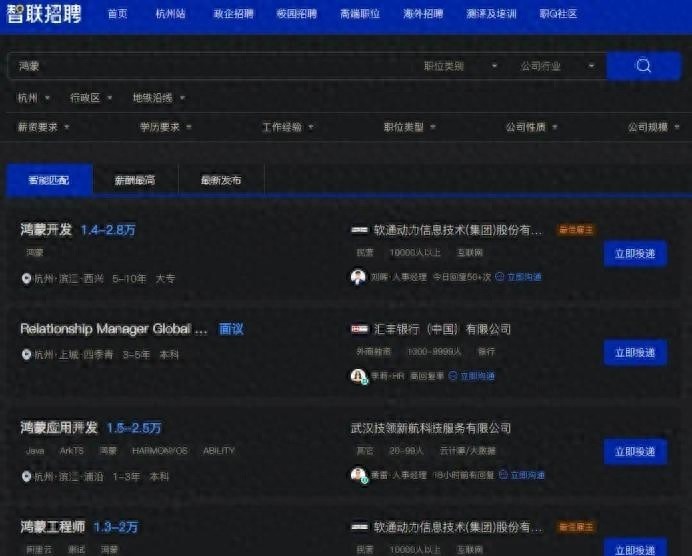692x556 pixels.
Task: Switch to the 薪酬最高 tab
Action: (135, 180)
